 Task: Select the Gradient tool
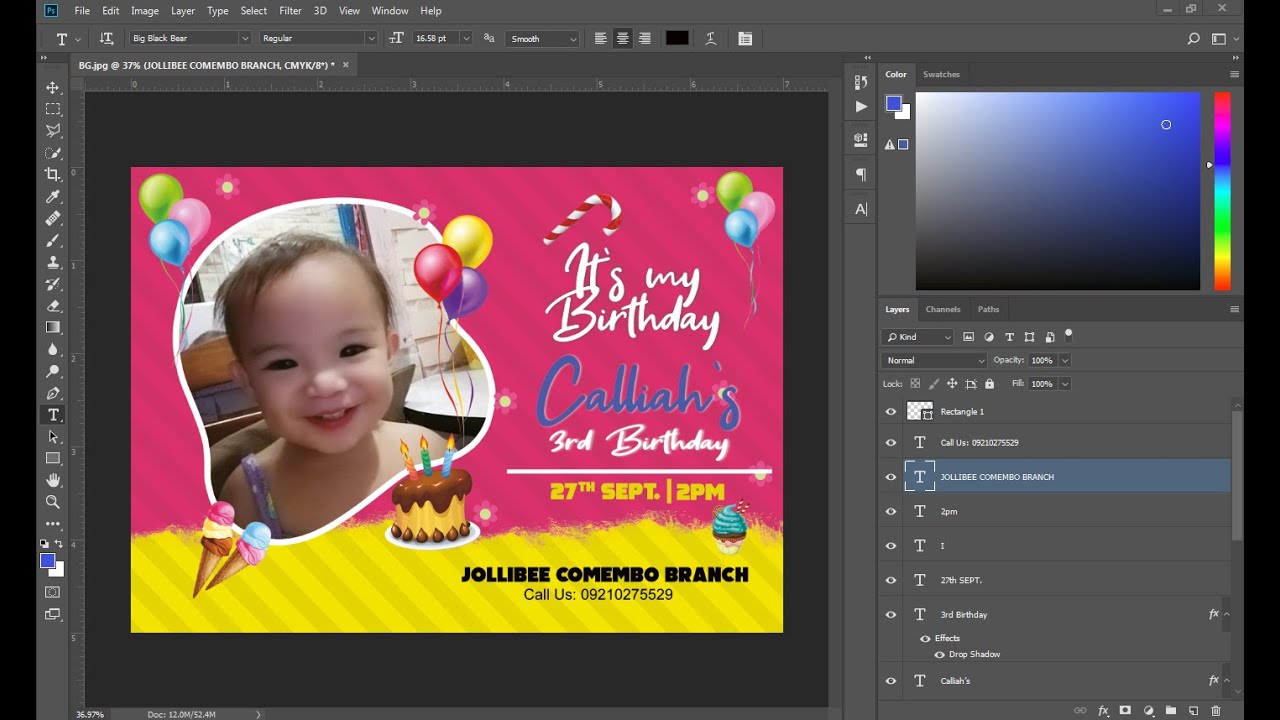click(x=53, y=327)
